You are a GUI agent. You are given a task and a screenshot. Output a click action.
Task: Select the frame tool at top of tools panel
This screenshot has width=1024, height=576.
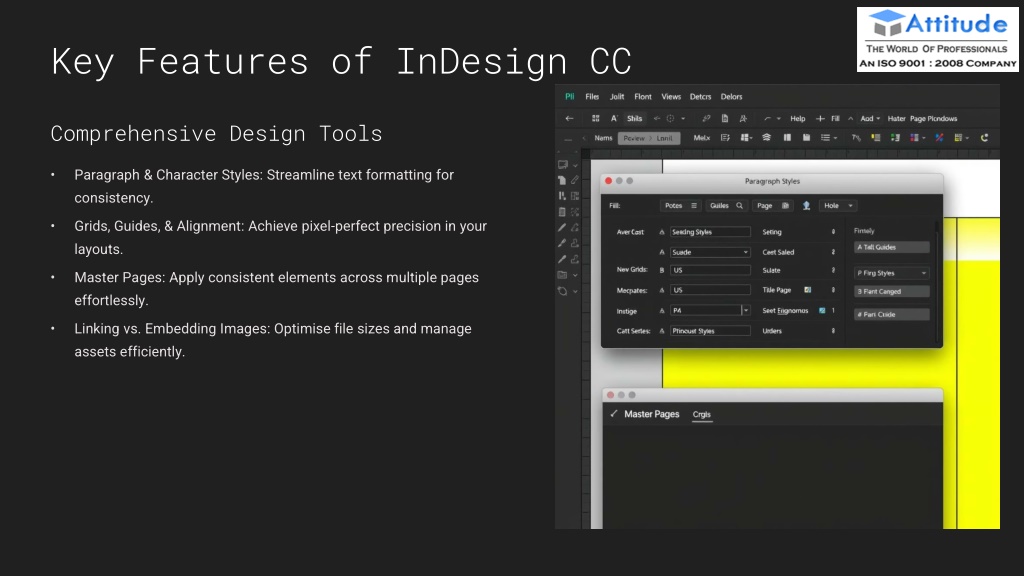point(562,165)
